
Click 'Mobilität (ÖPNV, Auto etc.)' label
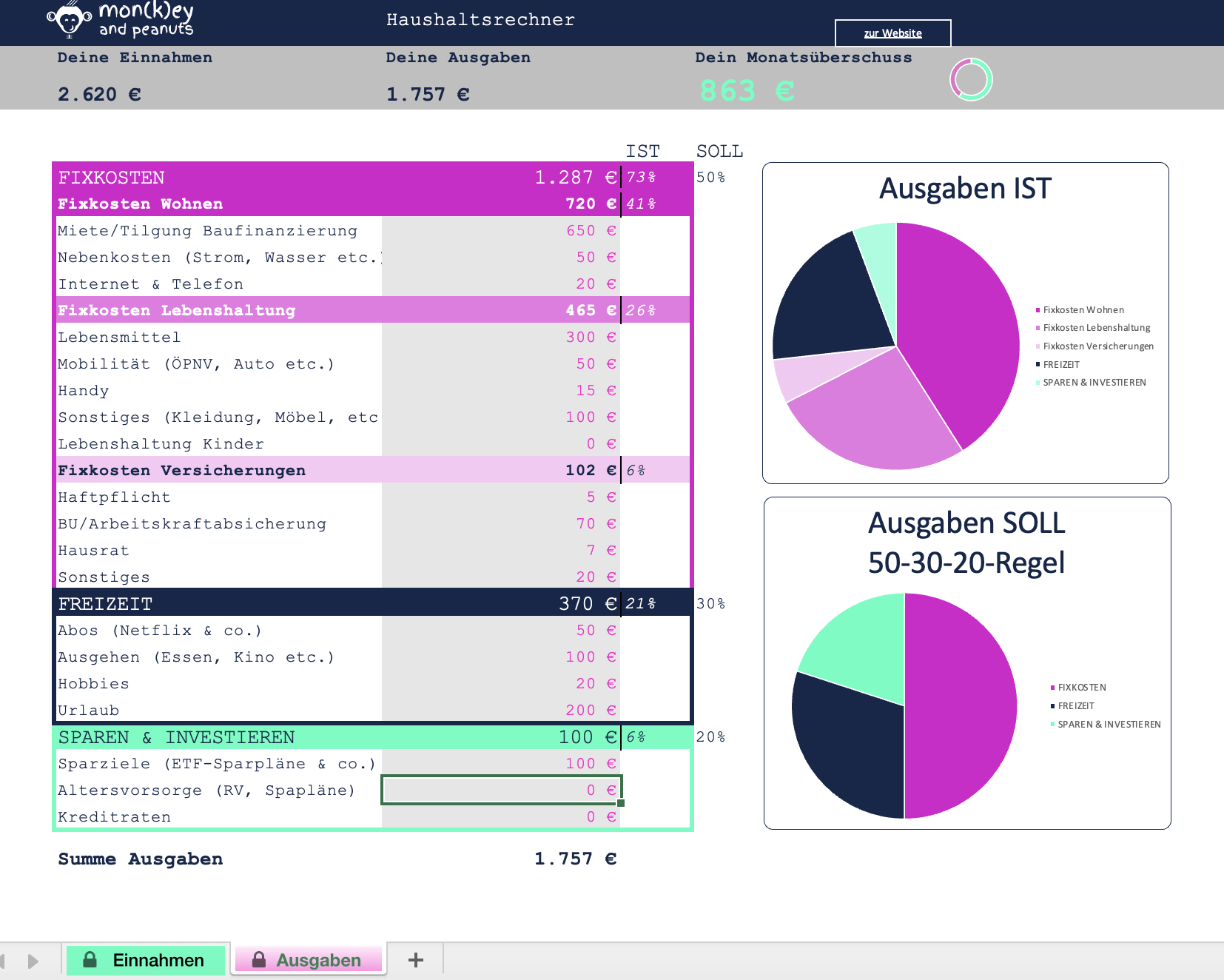[196, 363]
